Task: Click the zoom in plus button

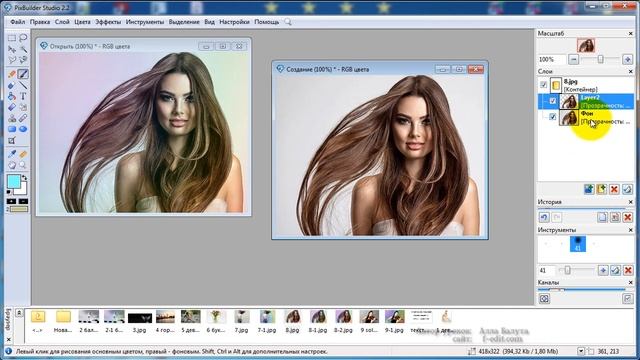Action: click(x=627, y=60)
